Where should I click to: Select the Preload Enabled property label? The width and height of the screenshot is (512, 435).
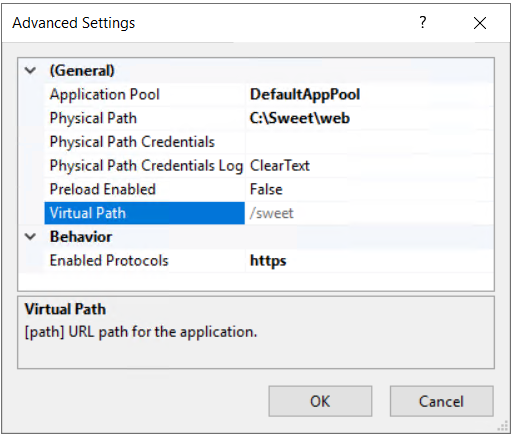103,189
